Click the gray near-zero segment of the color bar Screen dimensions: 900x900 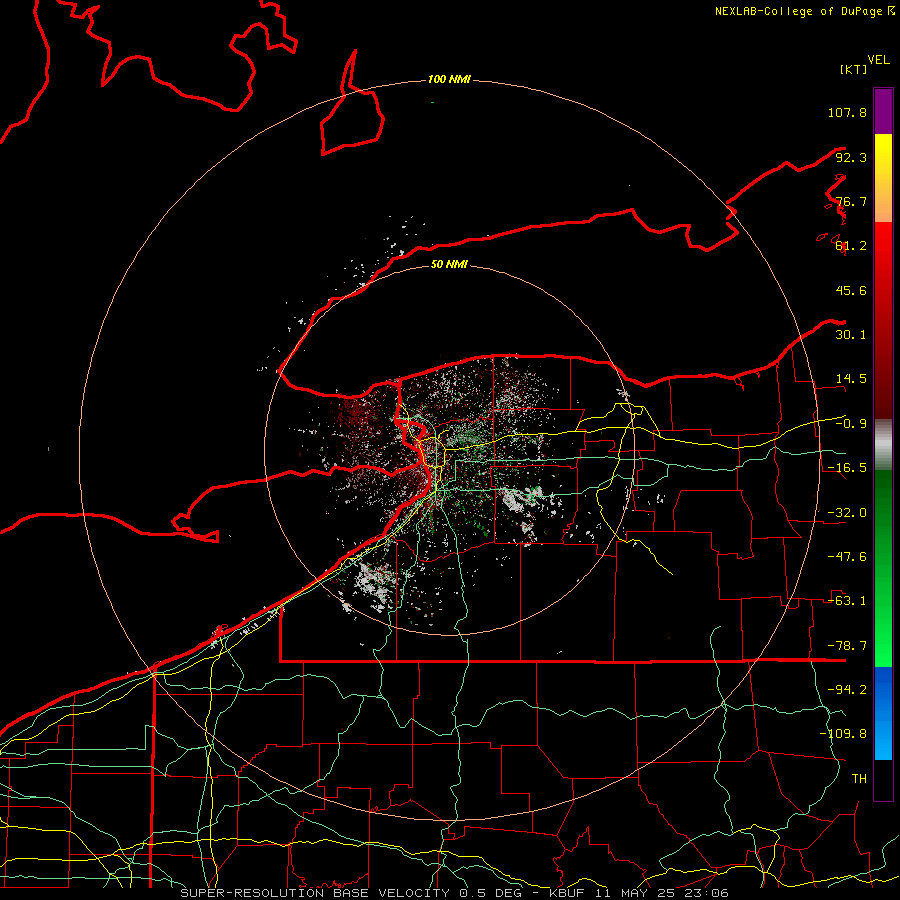click(883, 444)
